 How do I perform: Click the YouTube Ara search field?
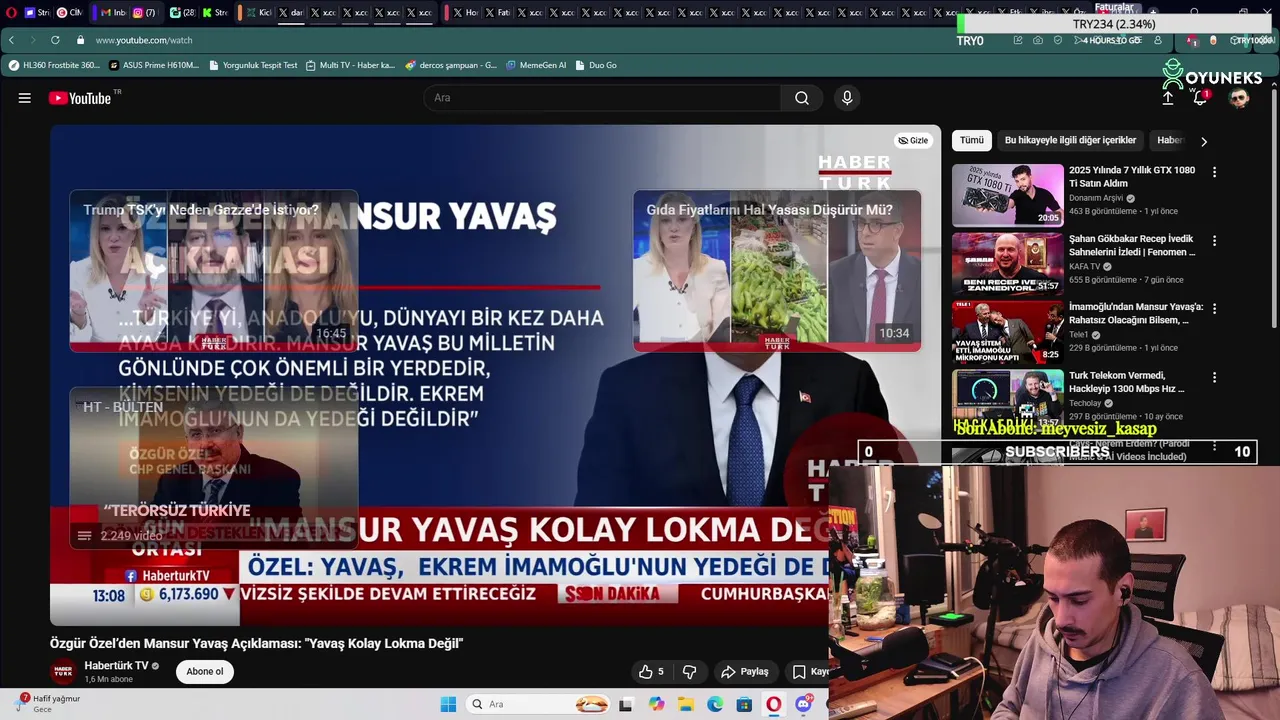click(x=602, y=98)
